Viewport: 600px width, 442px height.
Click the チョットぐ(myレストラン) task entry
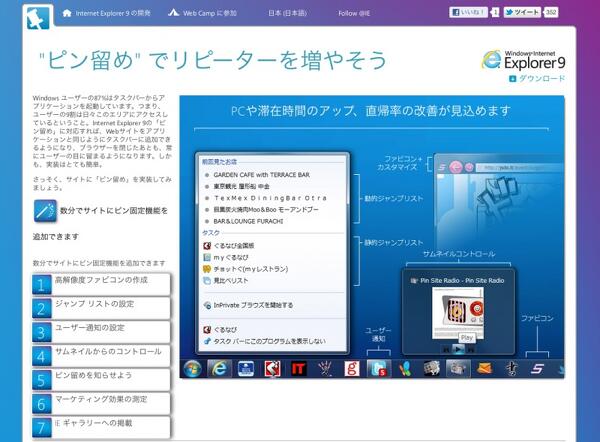[245, 269]
